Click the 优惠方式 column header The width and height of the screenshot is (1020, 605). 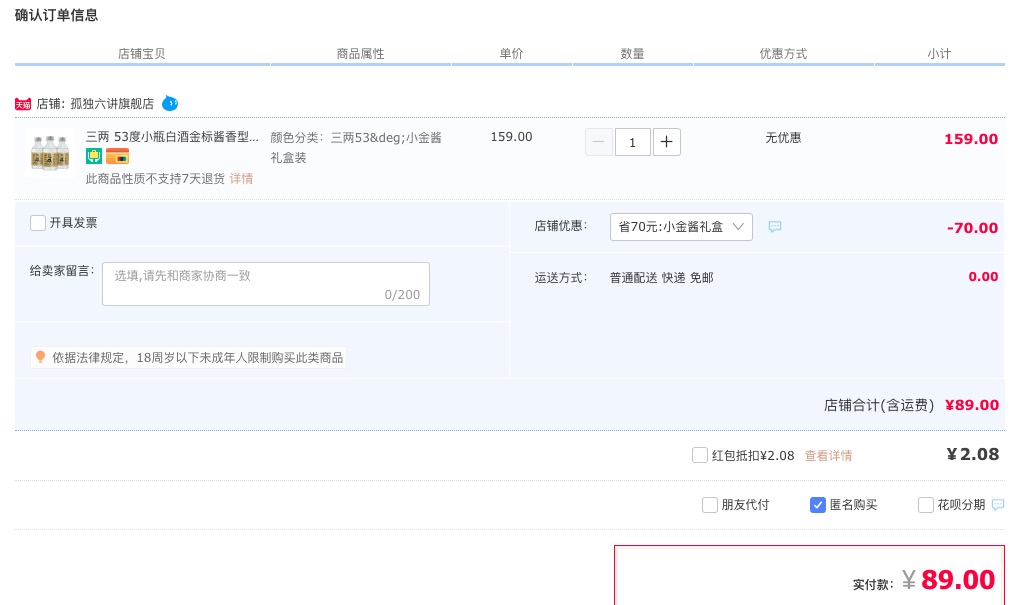783,54
